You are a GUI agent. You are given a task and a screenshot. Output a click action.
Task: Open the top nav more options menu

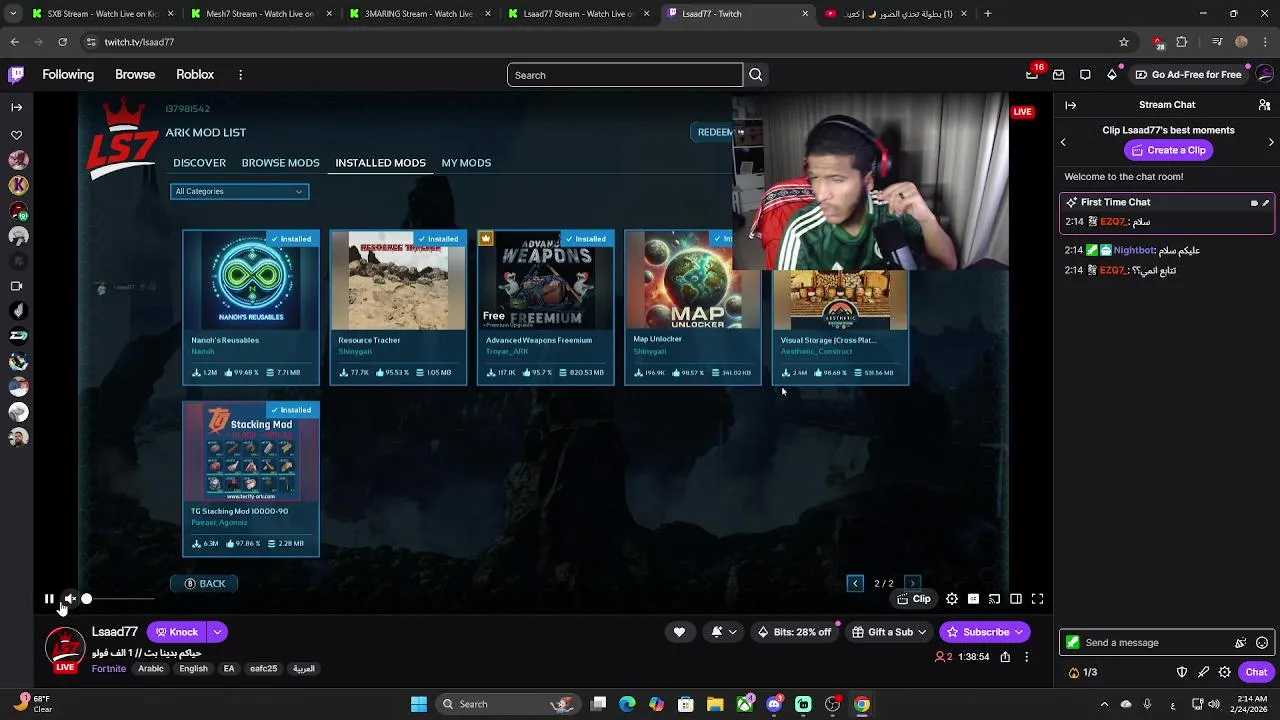click(x=240, y=75)
